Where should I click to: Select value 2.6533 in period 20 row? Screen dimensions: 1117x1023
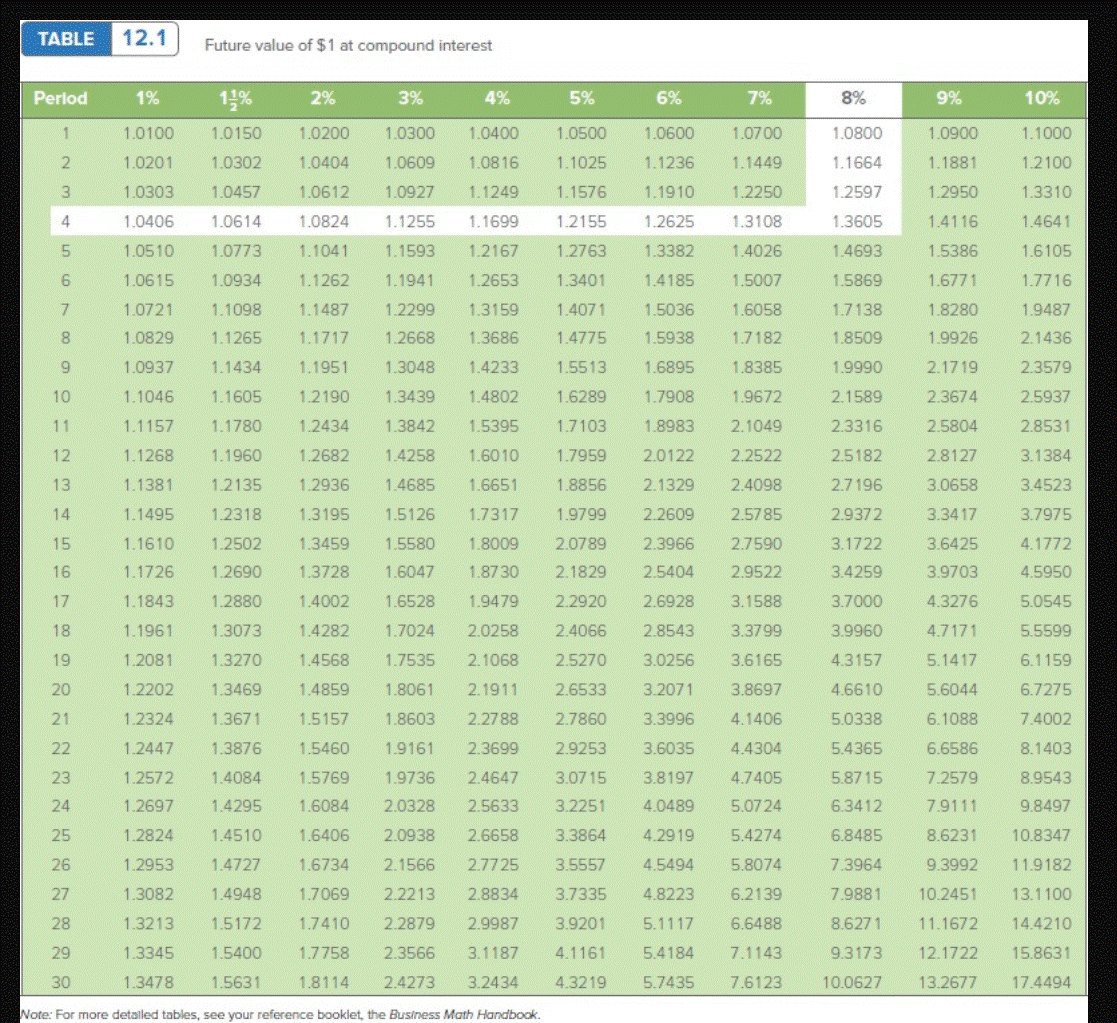[x=581, y=690]
